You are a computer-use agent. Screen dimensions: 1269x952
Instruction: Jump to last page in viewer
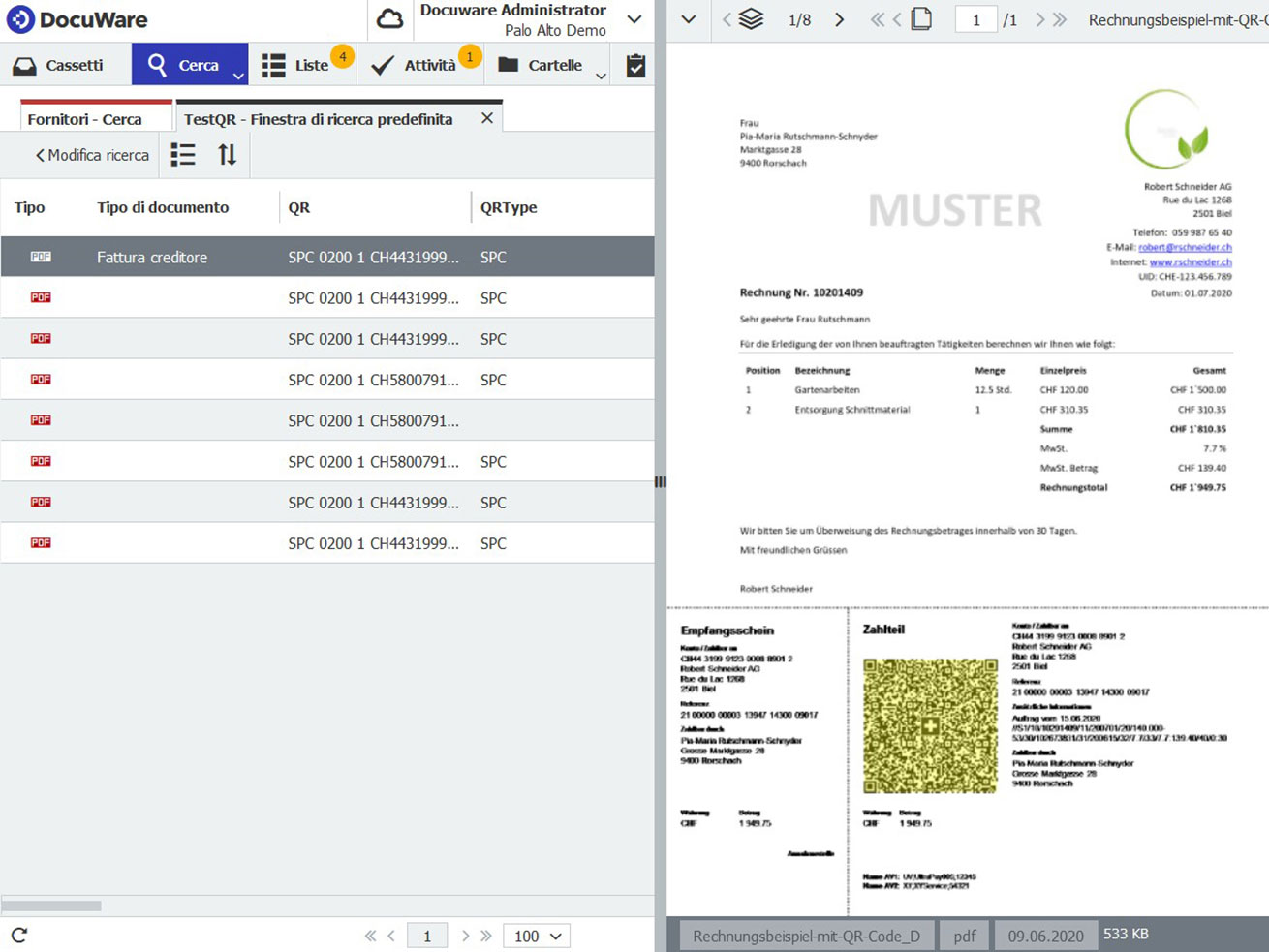point(1060,19)
